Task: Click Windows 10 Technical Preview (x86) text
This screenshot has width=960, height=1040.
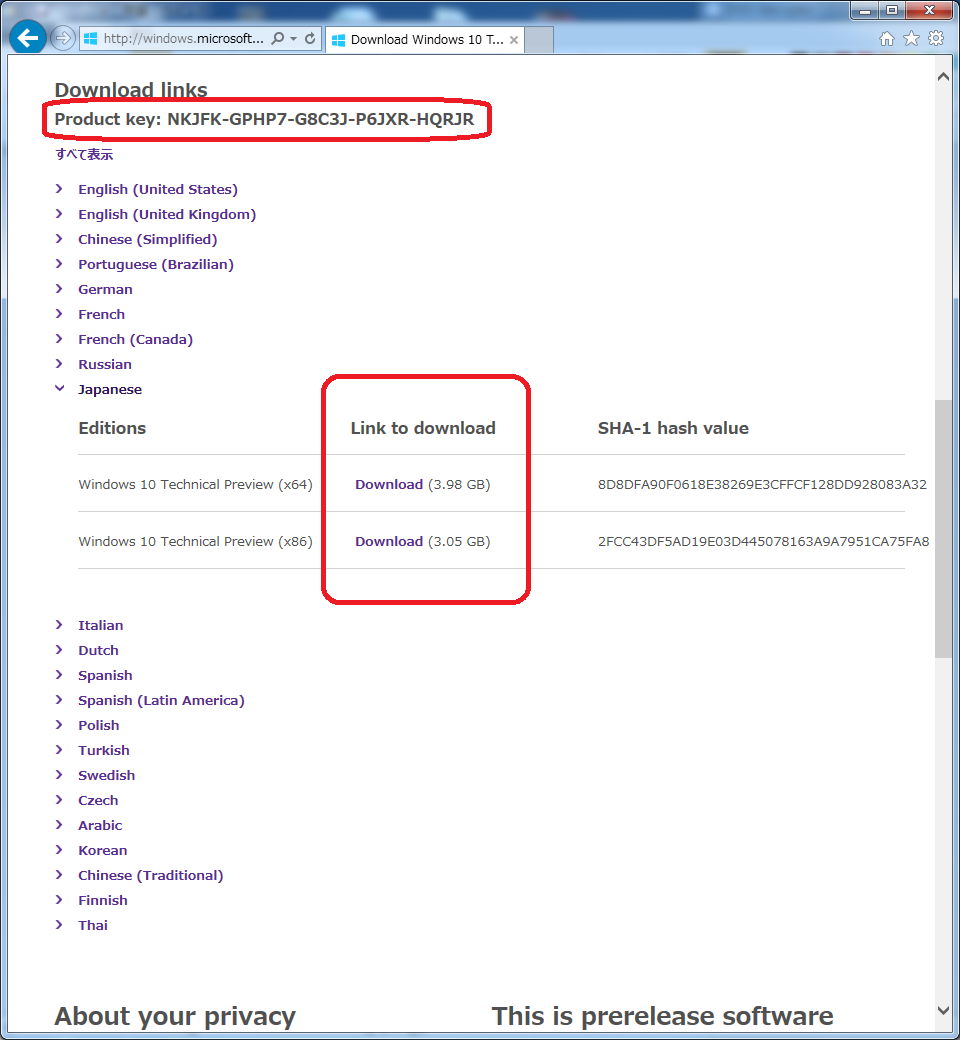Action: (x=195, y=541)
